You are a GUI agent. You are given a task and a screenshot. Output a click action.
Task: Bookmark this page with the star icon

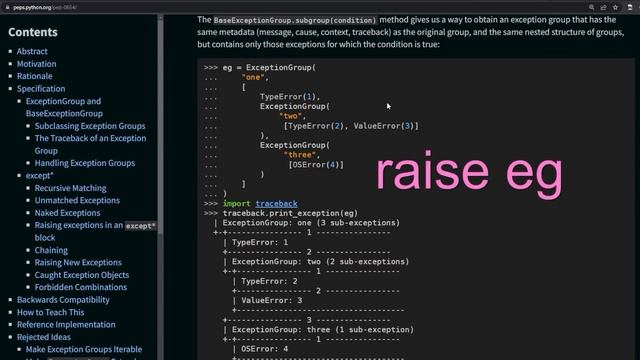pyautogui.click(x=616, y=7)
